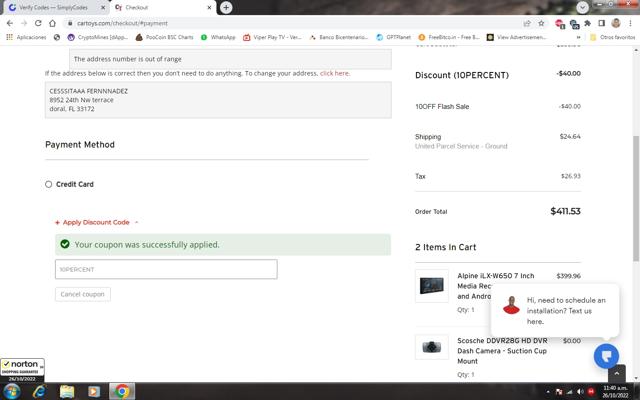Click the Discount (10PERCENT) label
This screenshot has width=640, height=400.
click(462, 75)
